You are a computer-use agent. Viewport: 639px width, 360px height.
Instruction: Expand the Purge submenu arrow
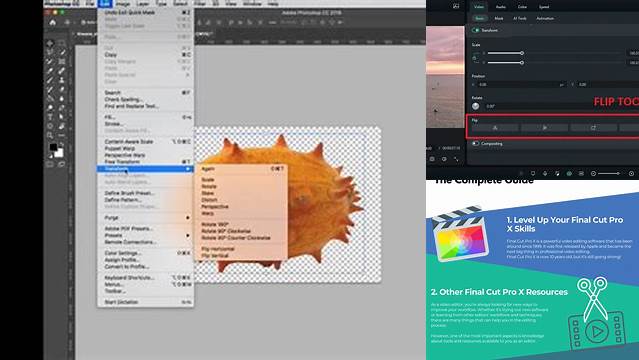pyautogui.click(x=188, y=218)
